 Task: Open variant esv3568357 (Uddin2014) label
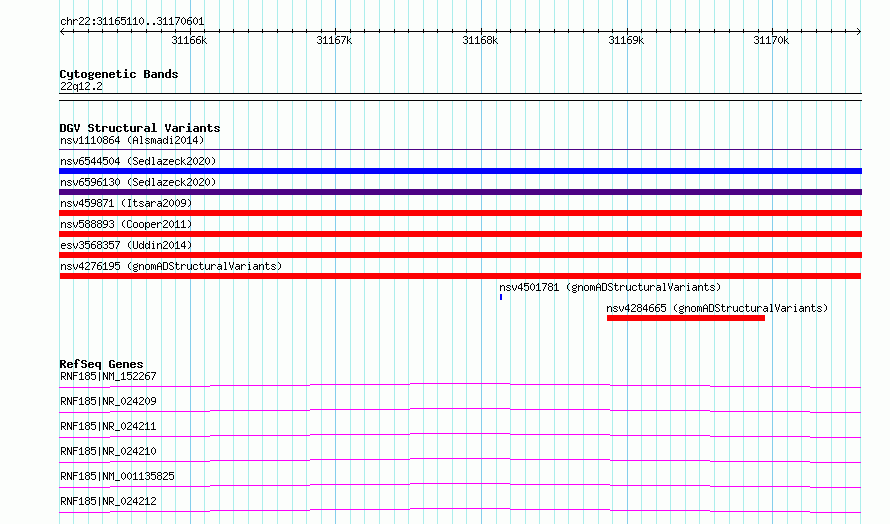tap(126, 245)
